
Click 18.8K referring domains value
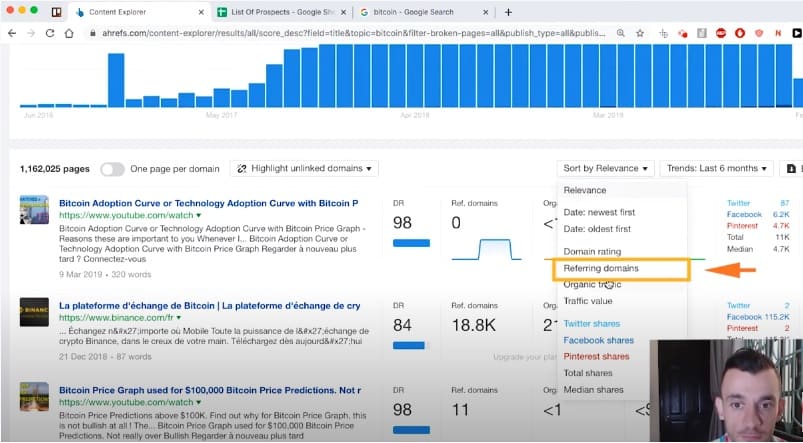[x=474, y=325]
